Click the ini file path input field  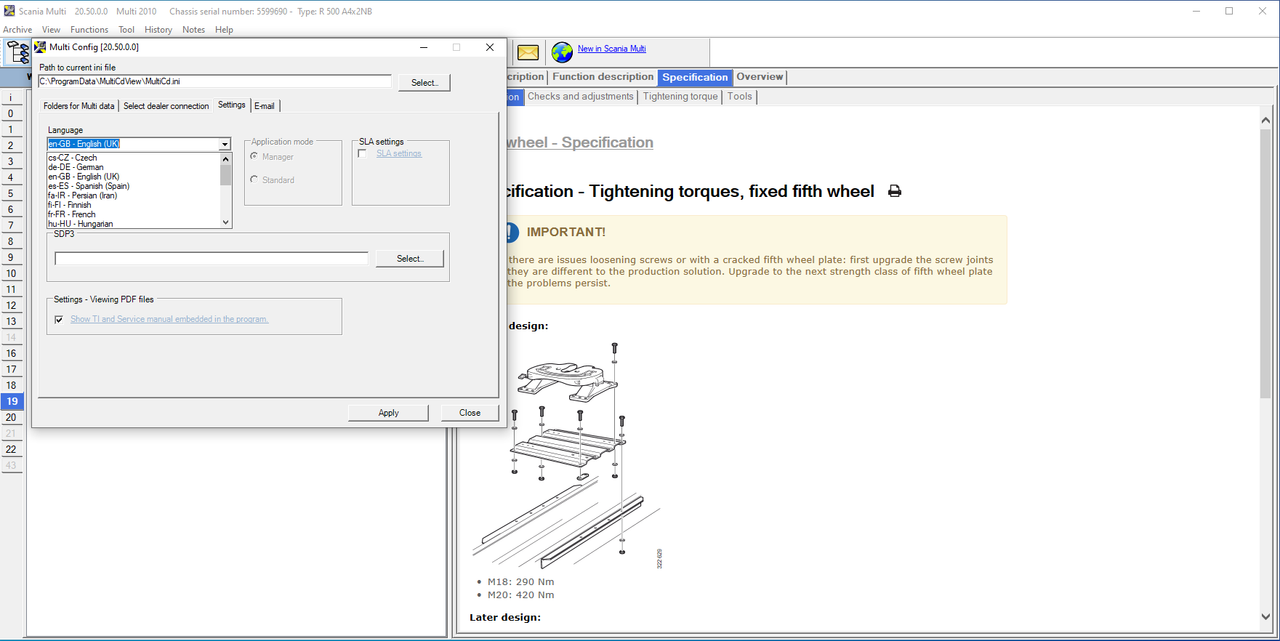tap(215, 81)
